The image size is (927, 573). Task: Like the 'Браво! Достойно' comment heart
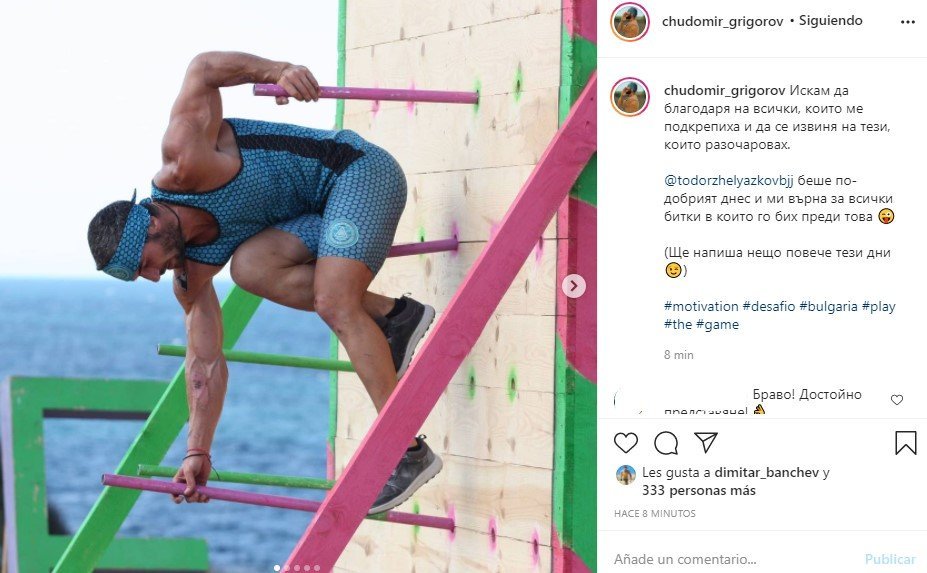click(897, 400)
